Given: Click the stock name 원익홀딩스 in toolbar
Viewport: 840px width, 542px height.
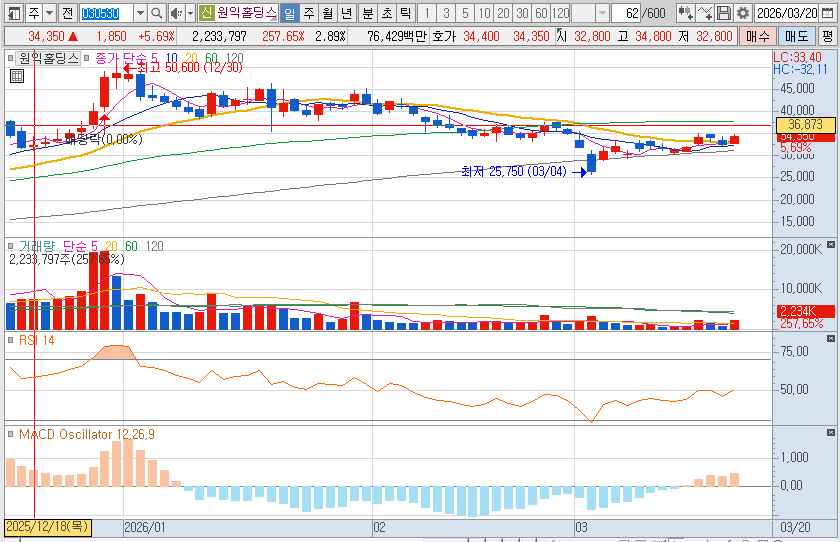Looking at the screenshot, I should [x=246, y=12].
